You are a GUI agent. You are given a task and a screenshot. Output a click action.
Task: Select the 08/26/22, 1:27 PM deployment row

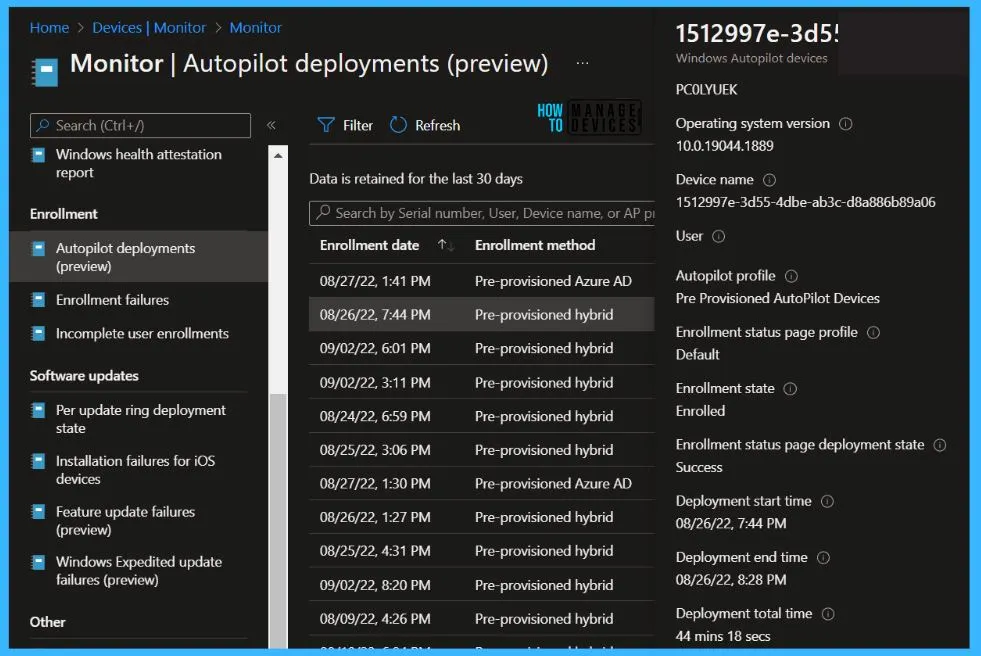tap(482, 517)
